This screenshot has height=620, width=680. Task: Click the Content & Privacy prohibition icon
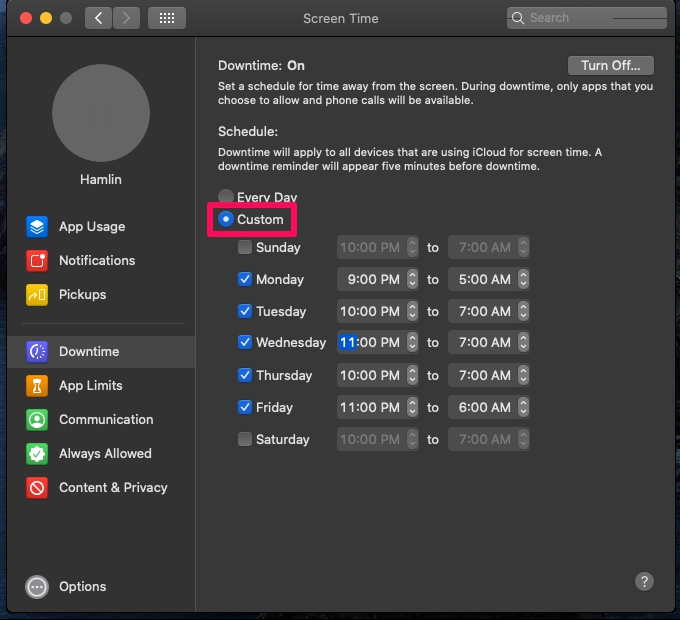pyautogui.click(x=37, y=488)
